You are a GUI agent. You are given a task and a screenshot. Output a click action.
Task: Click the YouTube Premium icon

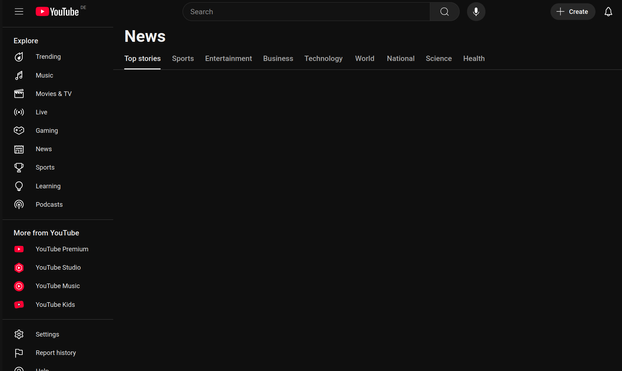point(19,249)
